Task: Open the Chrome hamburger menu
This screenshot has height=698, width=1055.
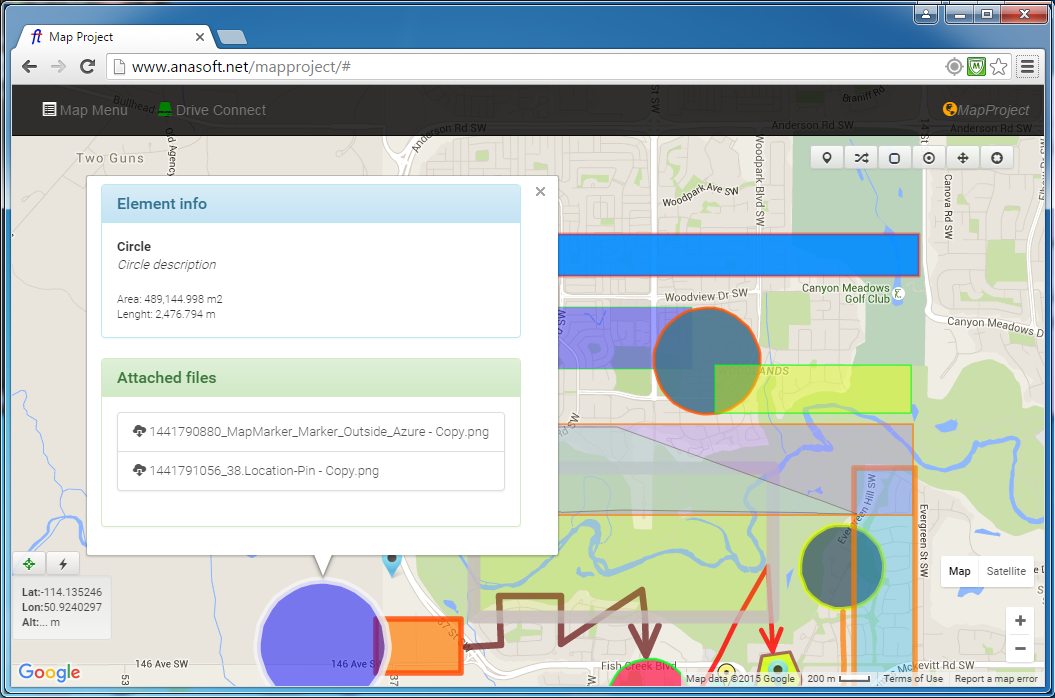Action: point(1027,66)
